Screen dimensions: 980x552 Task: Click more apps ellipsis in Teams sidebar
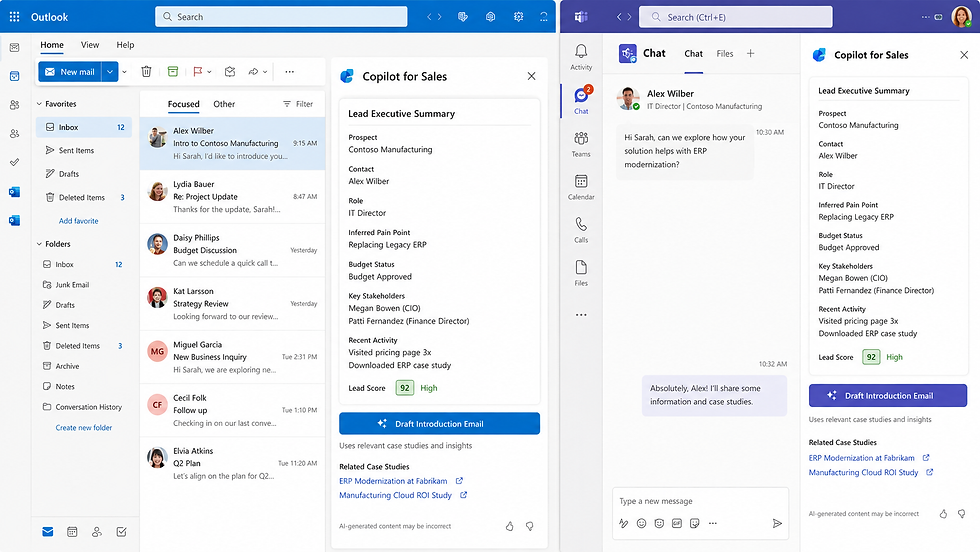pyautogui.click(x=581, y=315)
